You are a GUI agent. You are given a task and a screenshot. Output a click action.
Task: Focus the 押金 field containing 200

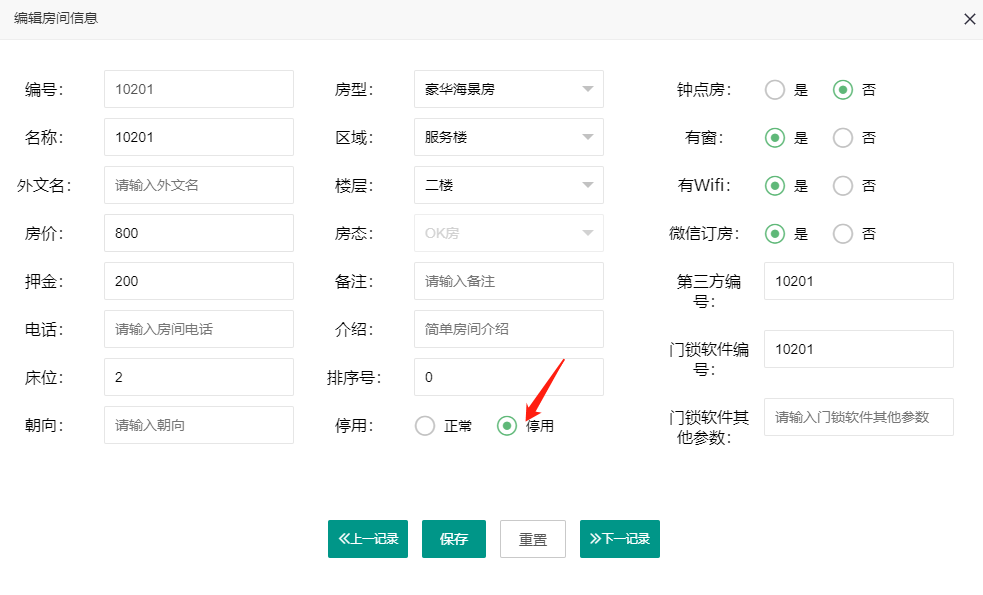point(199,281)
